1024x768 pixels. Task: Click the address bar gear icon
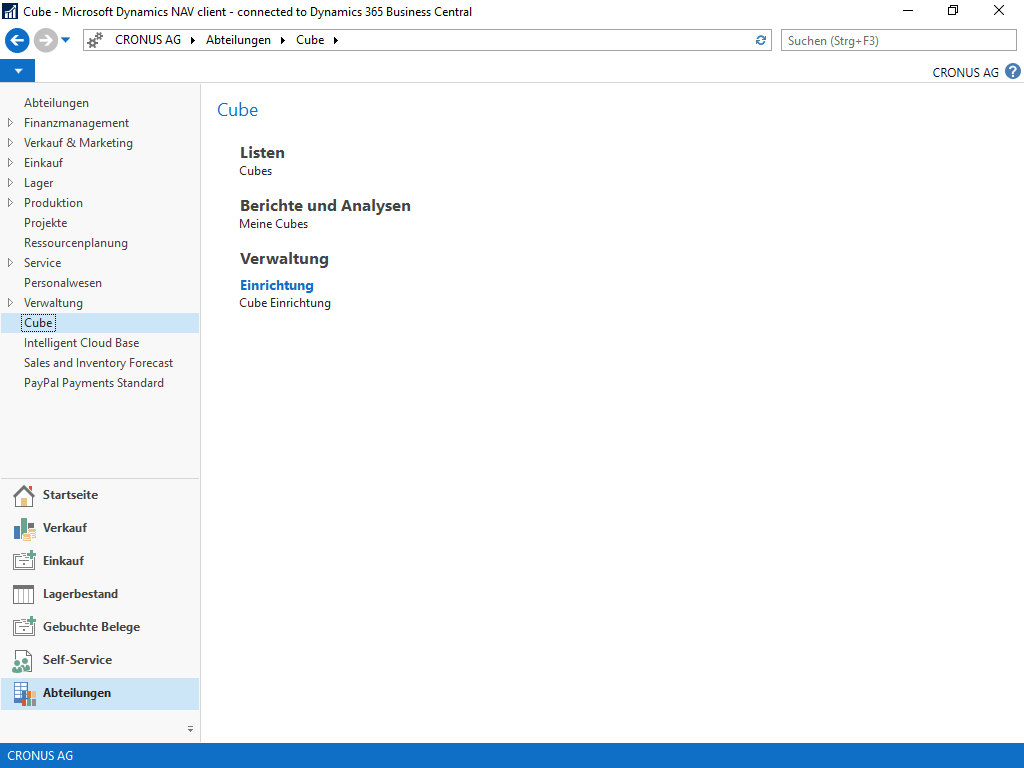coord(95,40)
